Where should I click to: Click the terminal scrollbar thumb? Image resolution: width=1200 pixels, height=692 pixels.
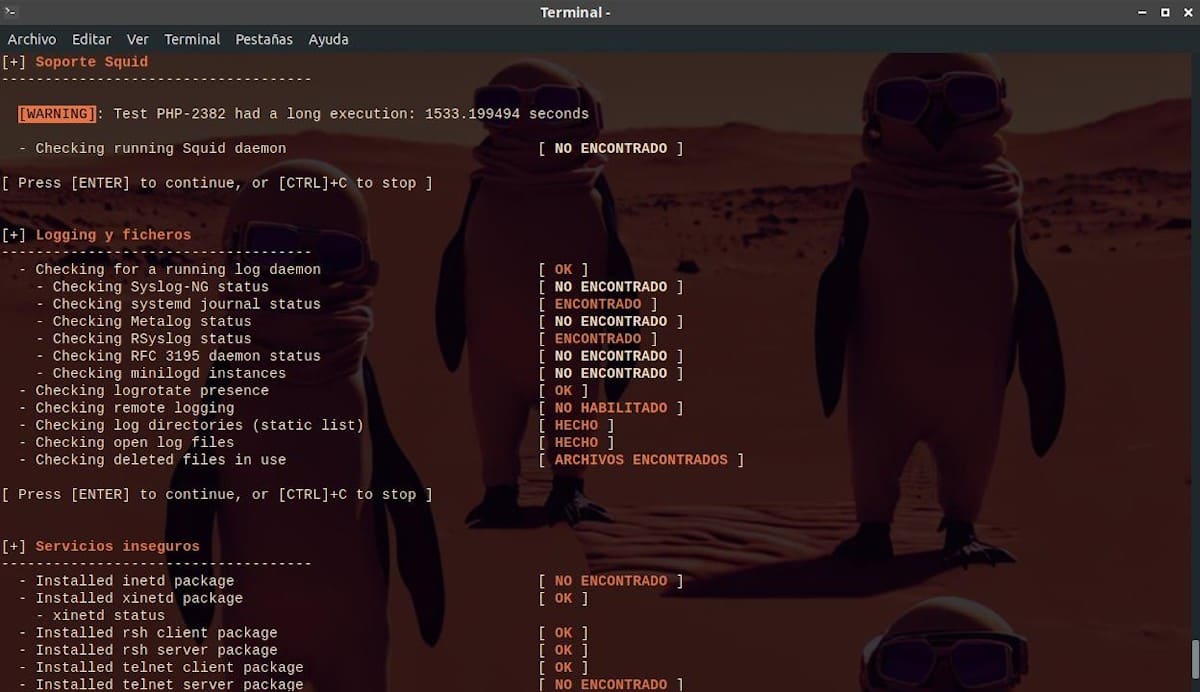(1194, 660)
